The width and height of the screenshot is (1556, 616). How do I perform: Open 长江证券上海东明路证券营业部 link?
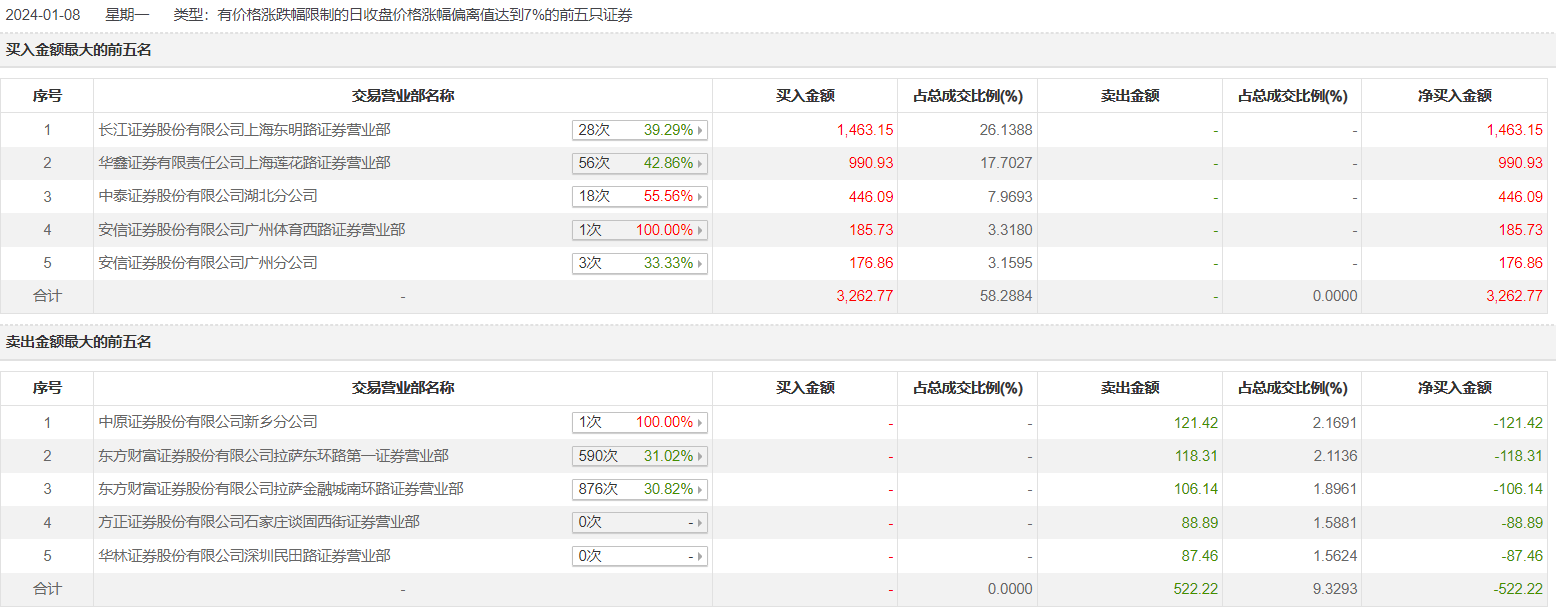[245, 130]
